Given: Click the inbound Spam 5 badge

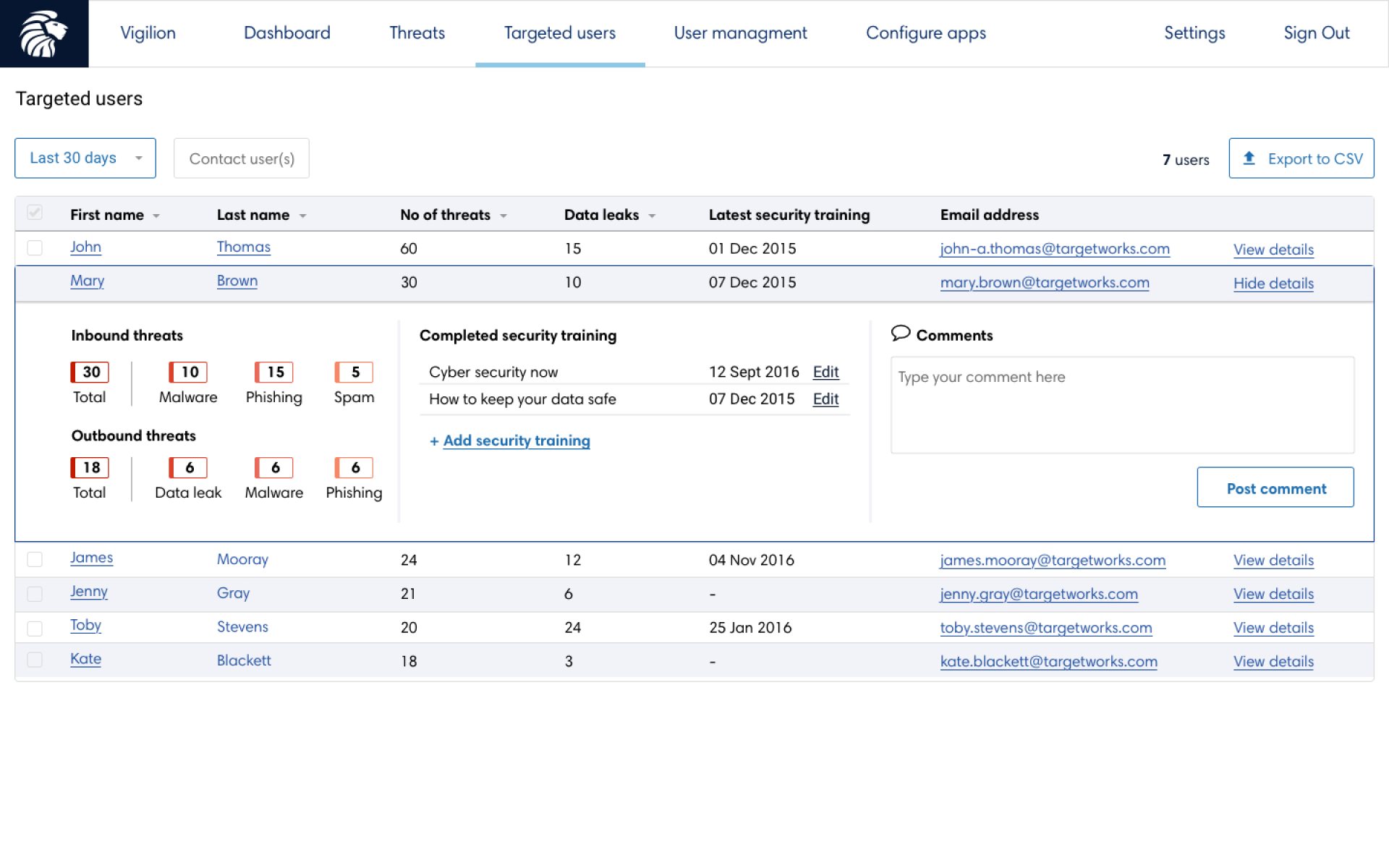Looking at the screenshot, I should coord(354,372).
